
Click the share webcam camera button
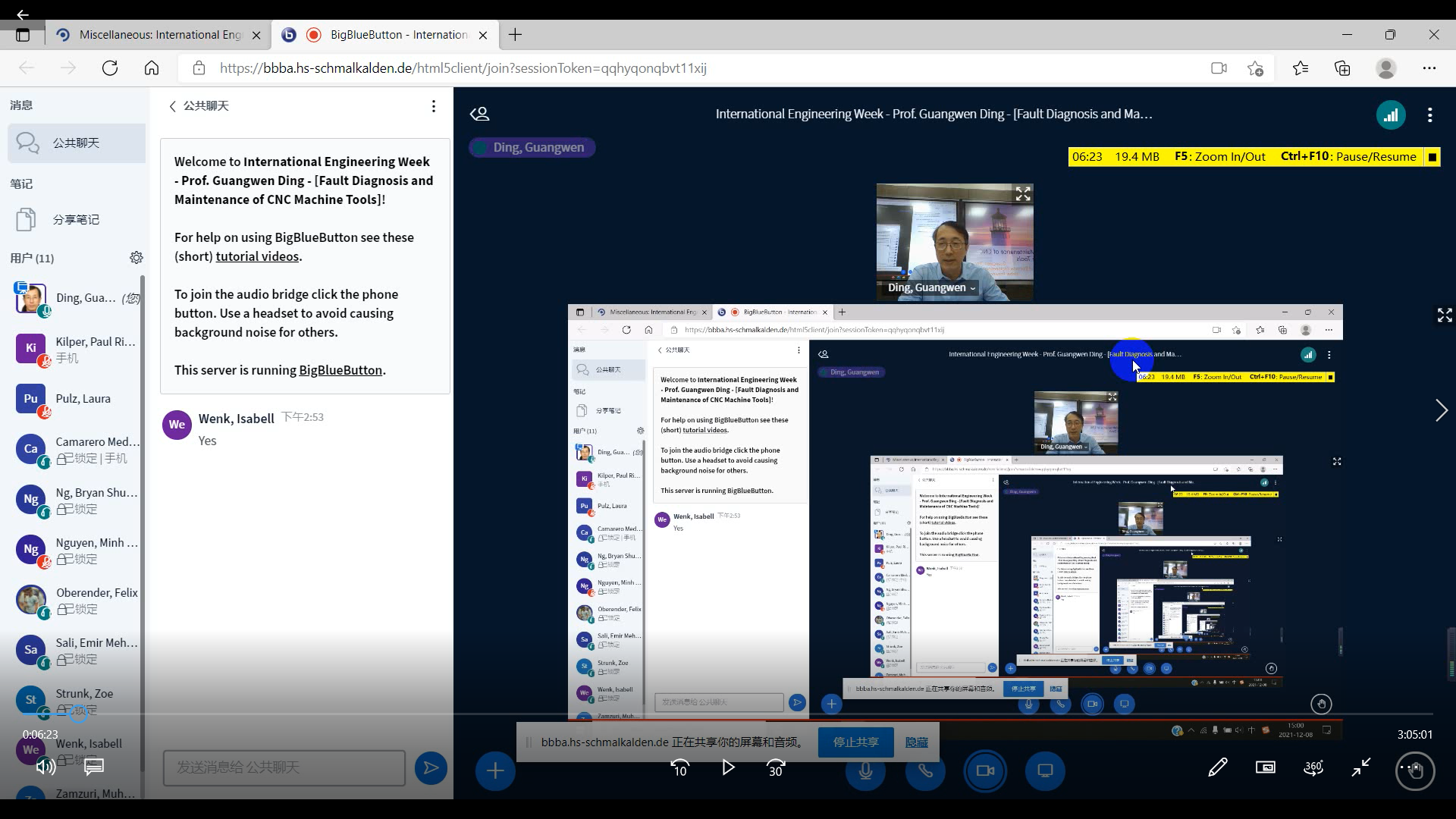(985, 770)
